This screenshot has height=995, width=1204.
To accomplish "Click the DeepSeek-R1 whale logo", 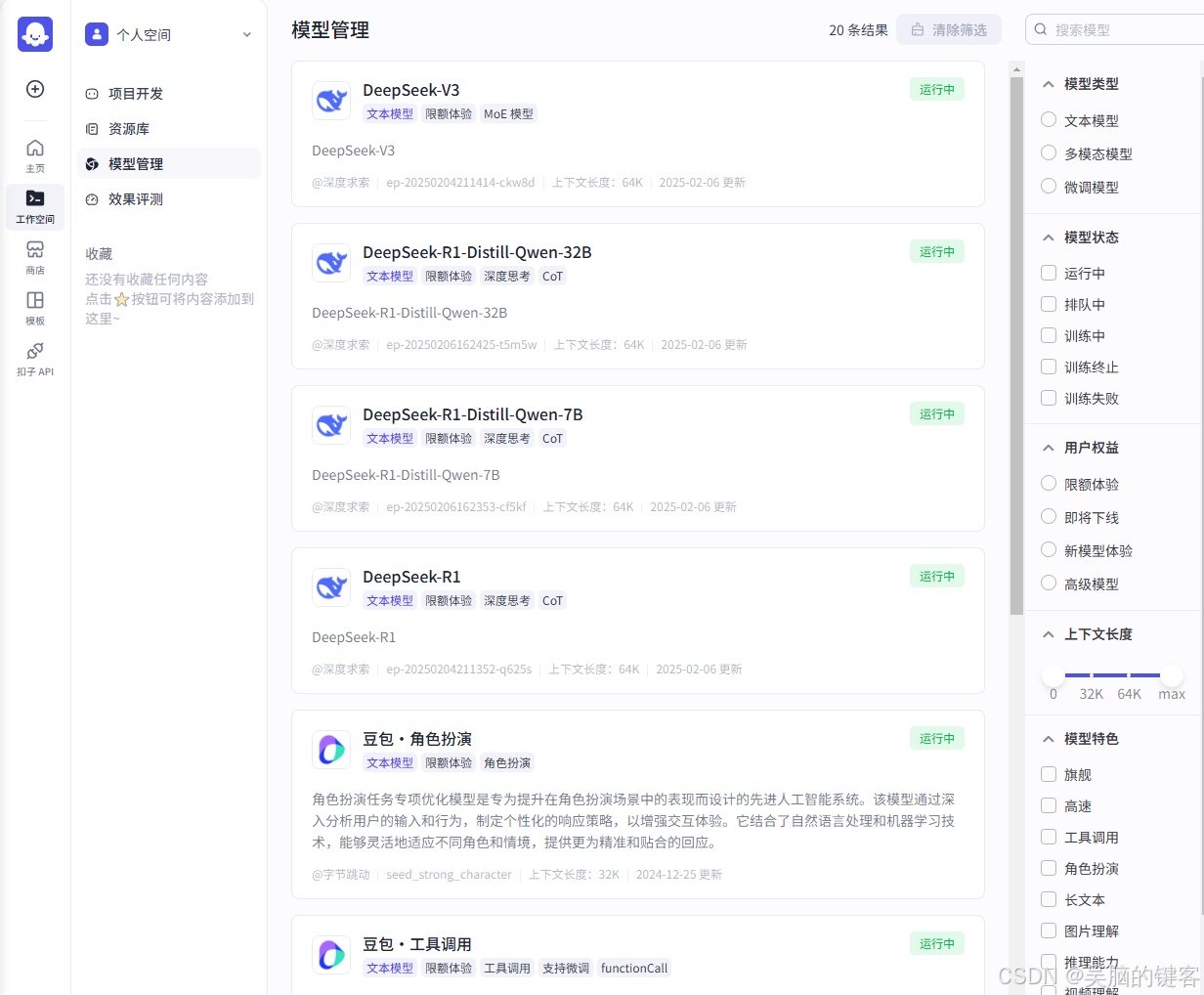I will [331, 587].
